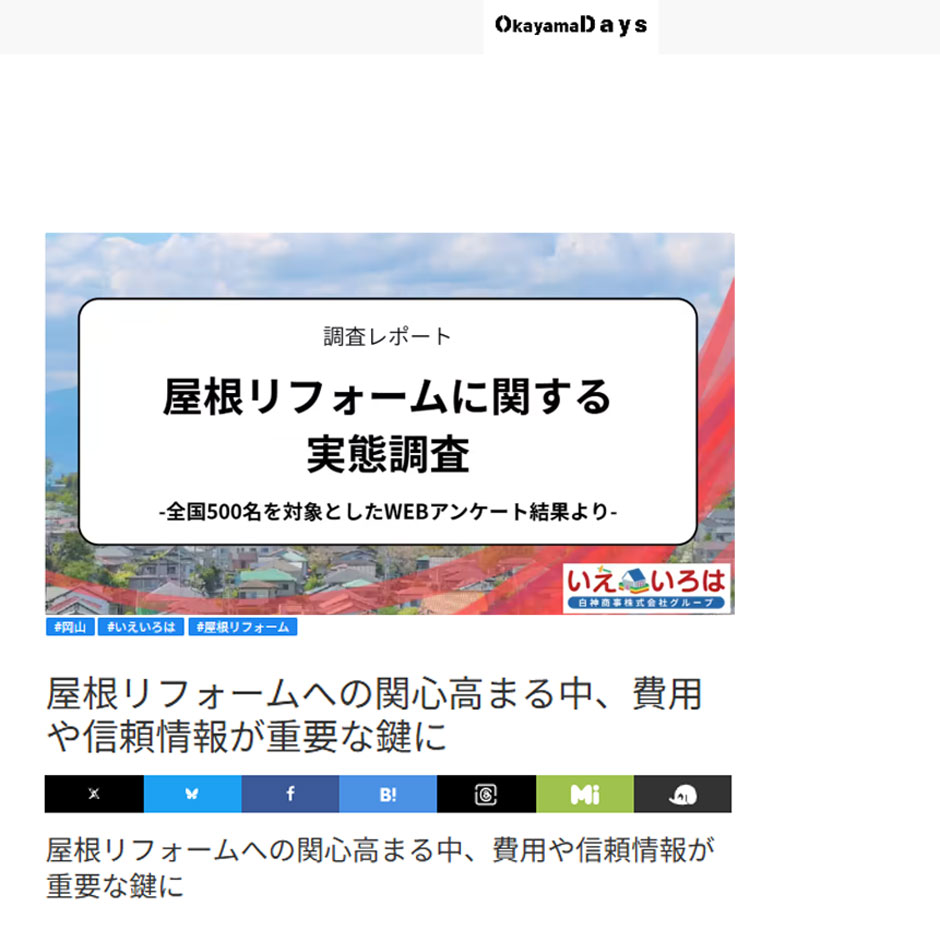Screen dimensions: 940x930
Task: Share the article on X
Action: (x=93, y=794)
